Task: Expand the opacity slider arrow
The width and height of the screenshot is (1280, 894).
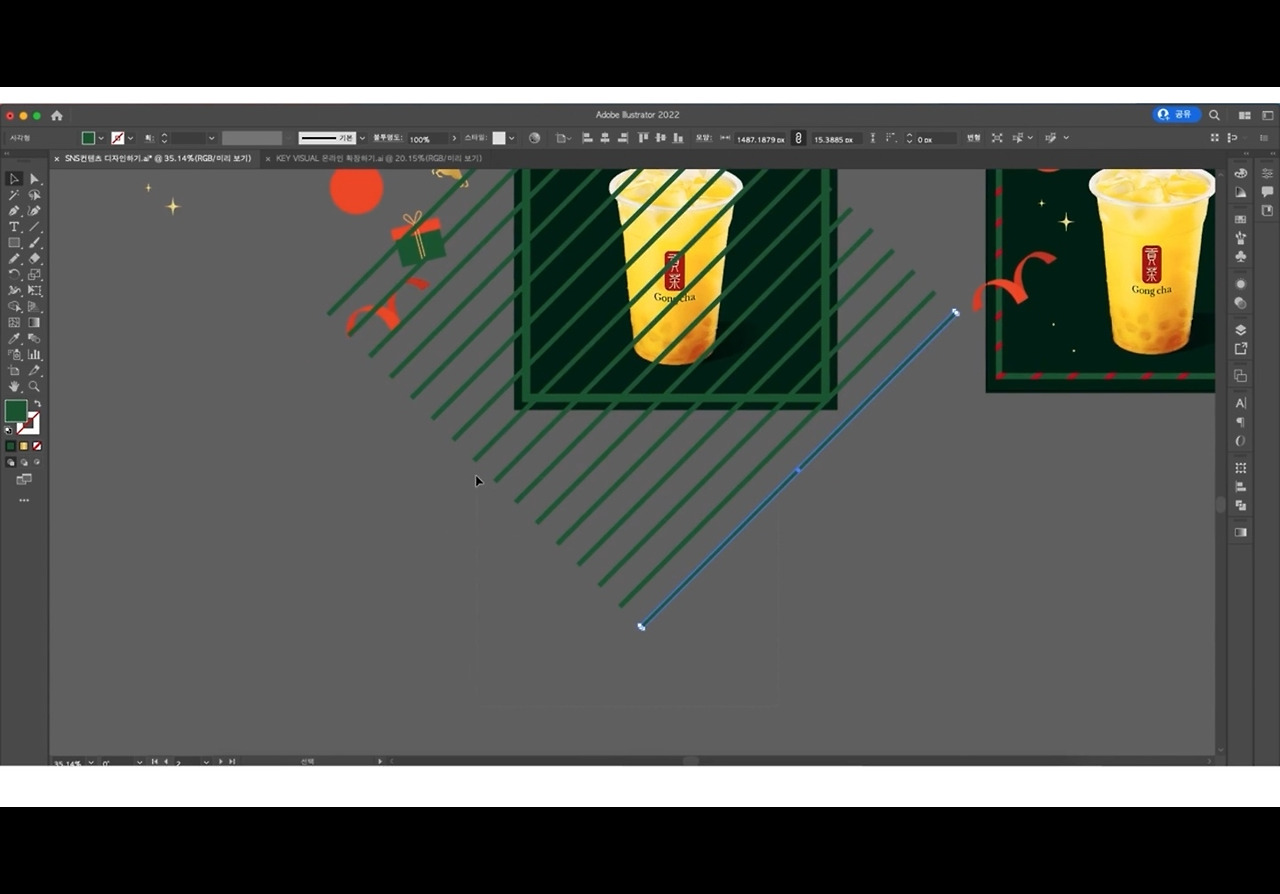Action: pyautogui.click(x=454, y=138)
